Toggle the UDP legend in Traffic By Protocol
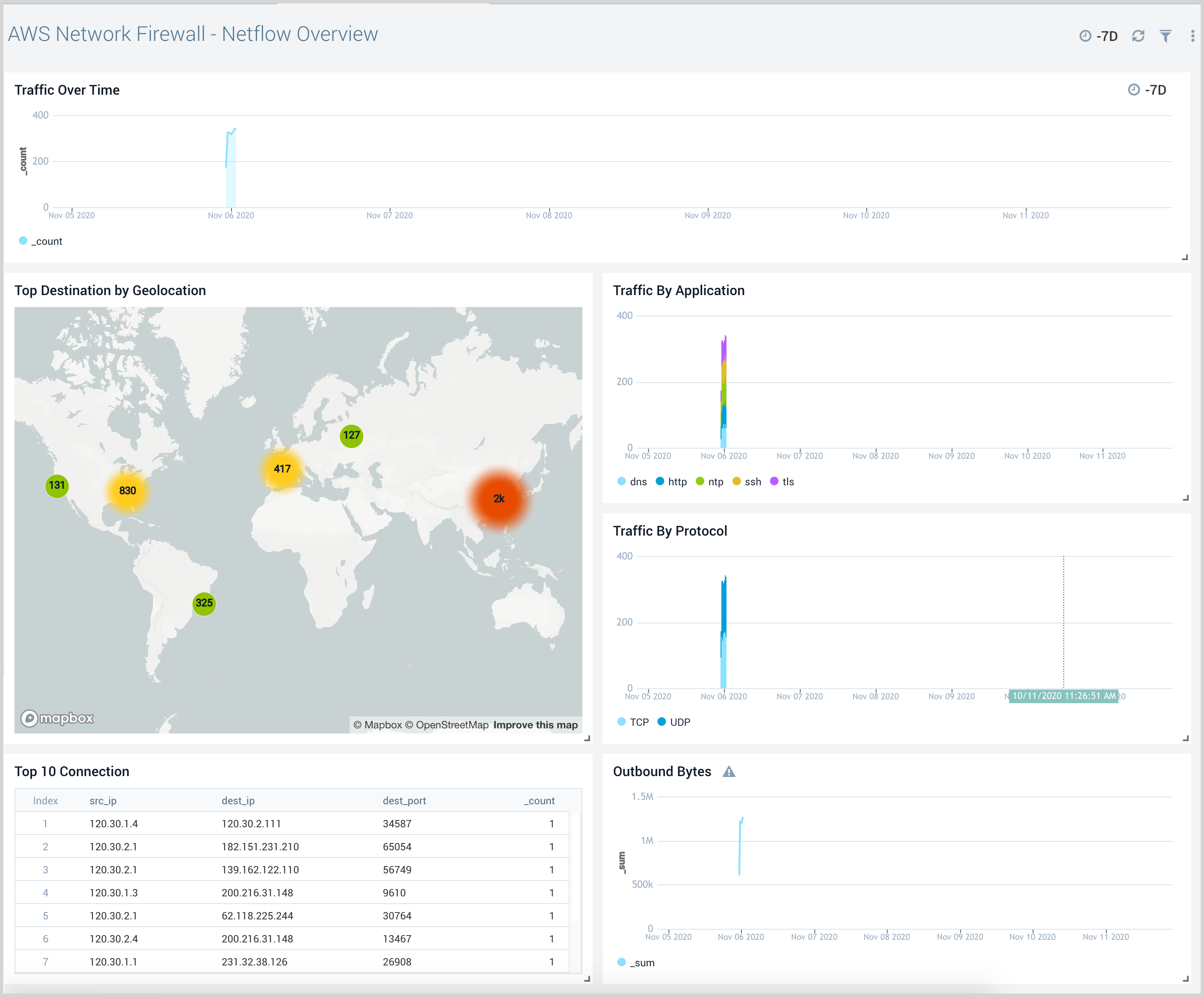This screenshot has width=1204, height=997. (674, 722)
